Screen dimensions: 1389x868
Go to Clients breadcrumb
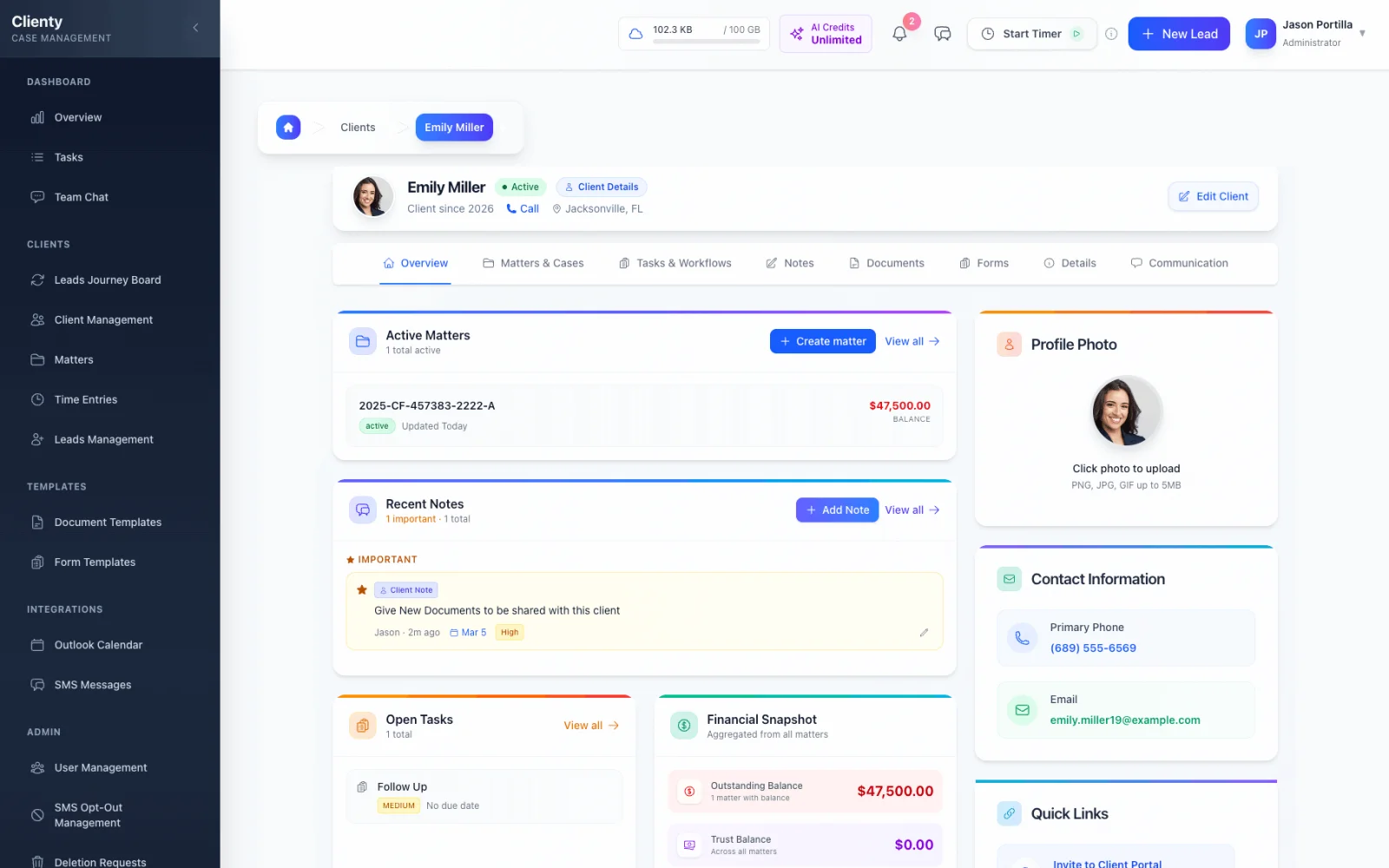[358, 128]
